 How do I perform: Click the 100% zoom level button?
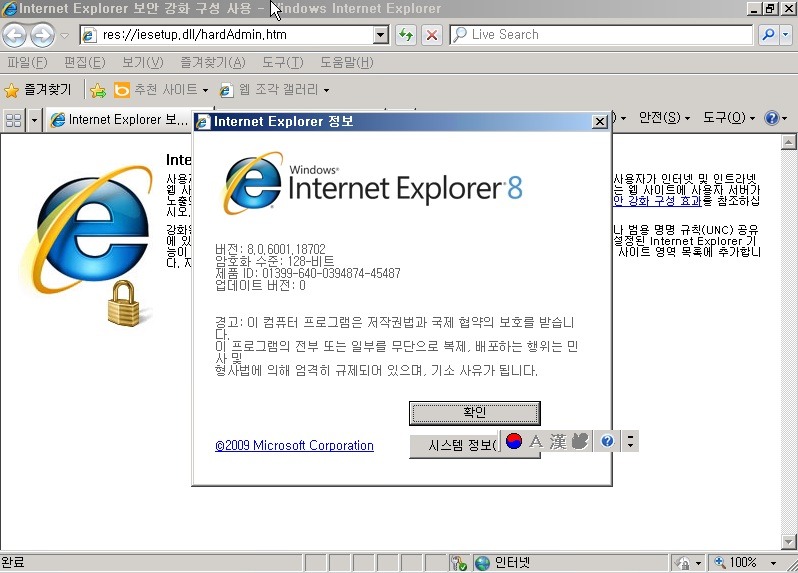(x=735, y=562)
